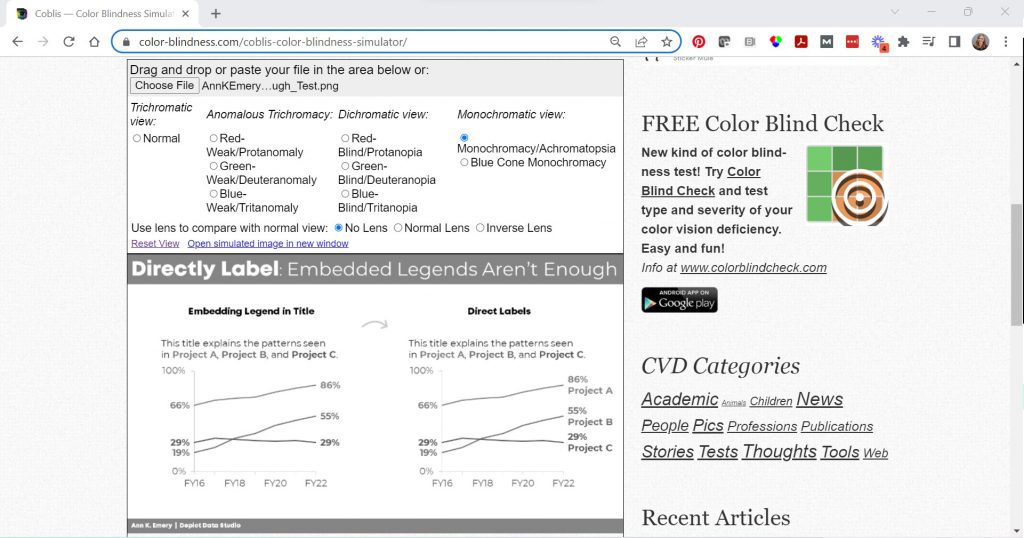Select Green-Weak/Deuteranomaly option

click(x=214, y=166)
